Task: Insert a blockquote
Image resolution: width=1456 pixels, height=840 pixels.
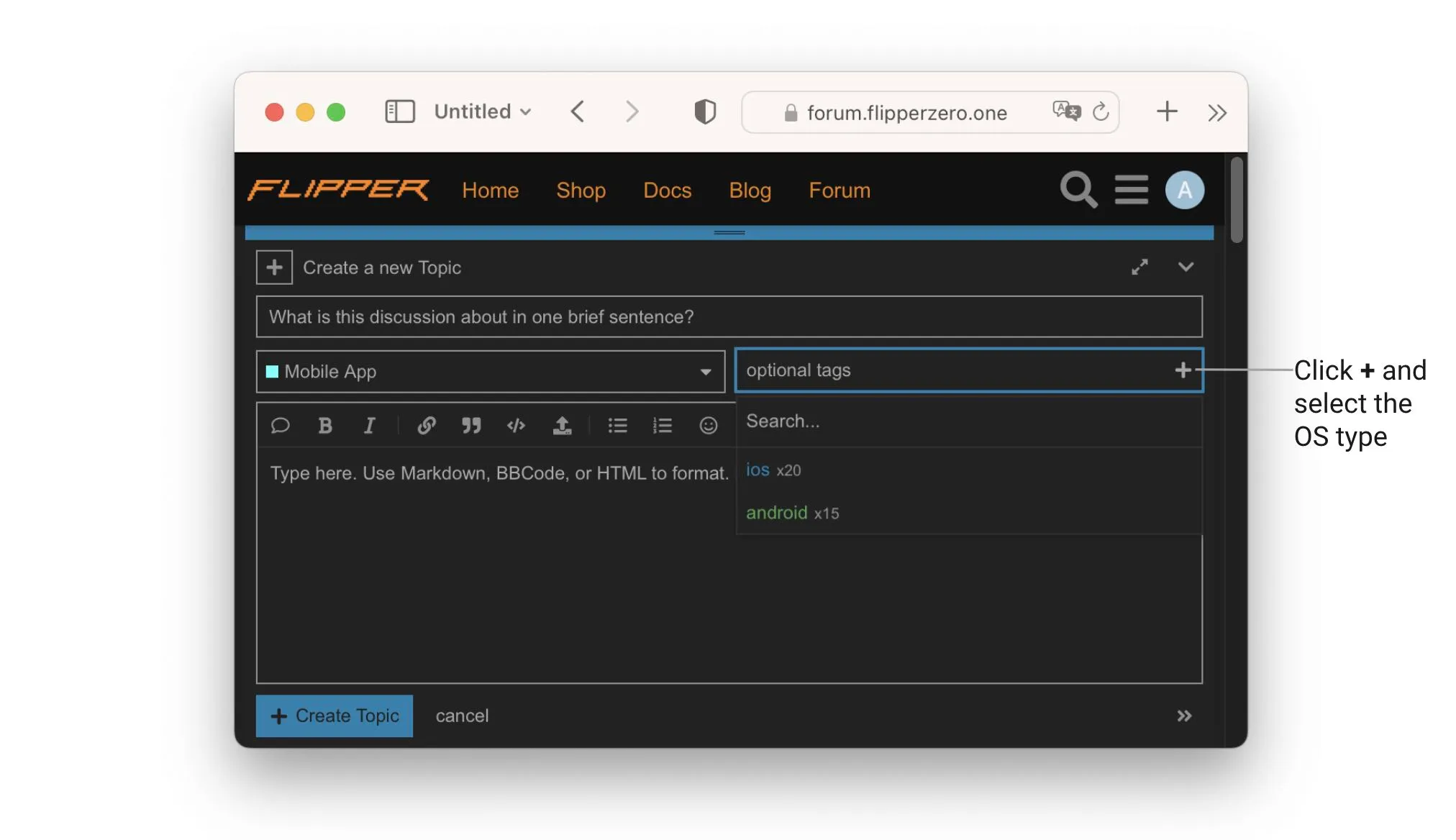Action: 471,426
